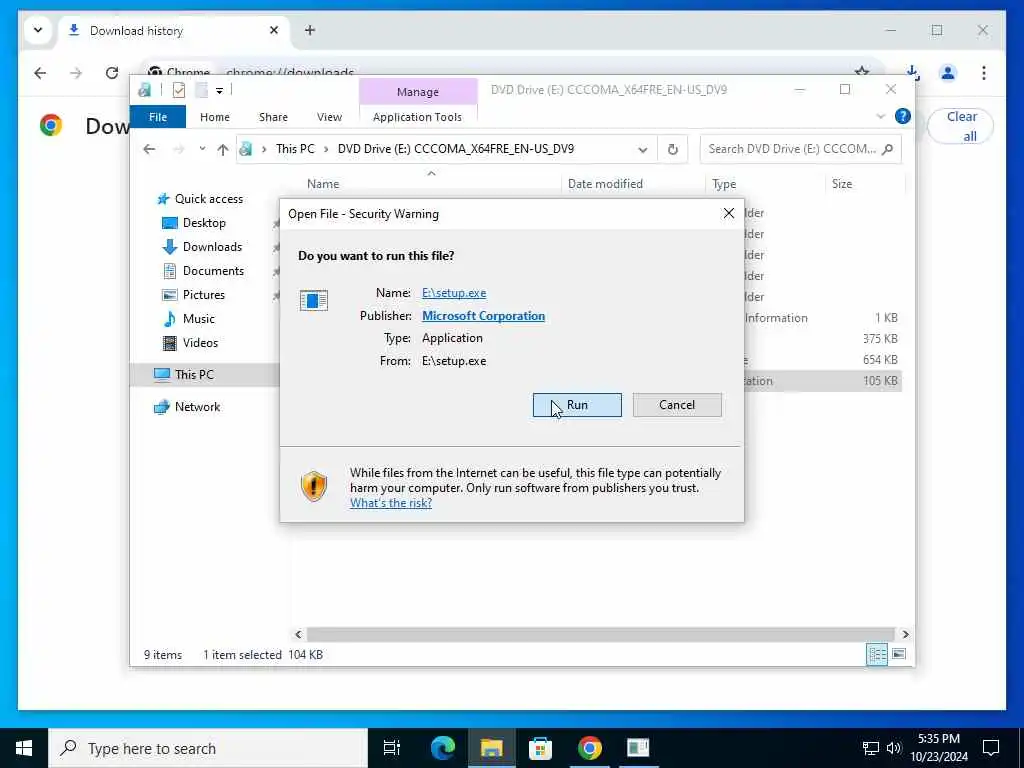Click the Explorer back arrow
1024x768 pixels.
[x=149, y=149]
